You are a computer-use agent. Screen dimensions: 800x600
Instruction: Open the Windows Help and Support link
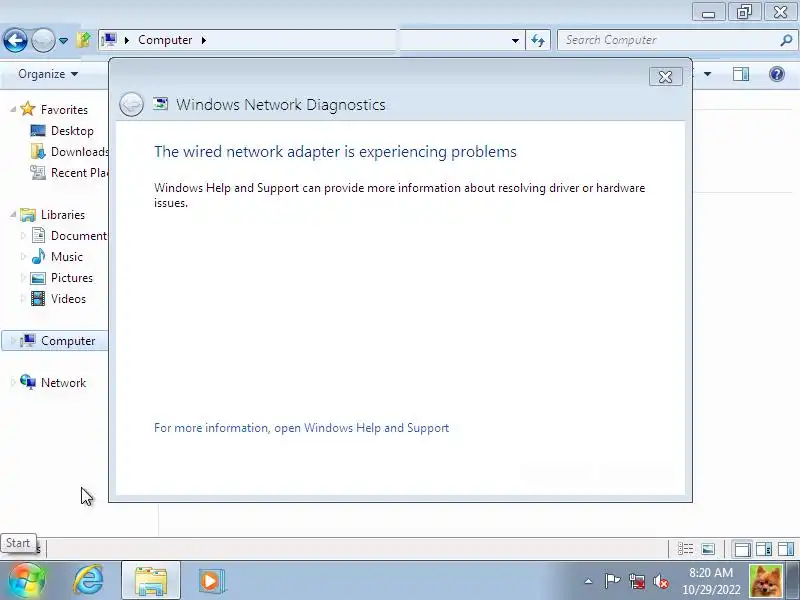click(301, 428)
